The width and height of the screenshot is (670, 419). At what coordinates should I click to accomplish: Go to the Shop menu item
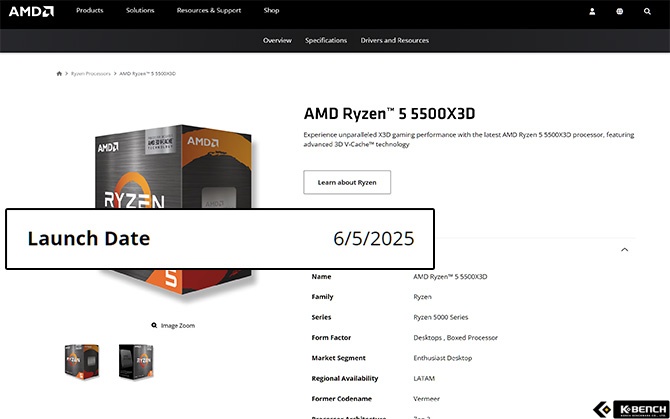point(271,10)
